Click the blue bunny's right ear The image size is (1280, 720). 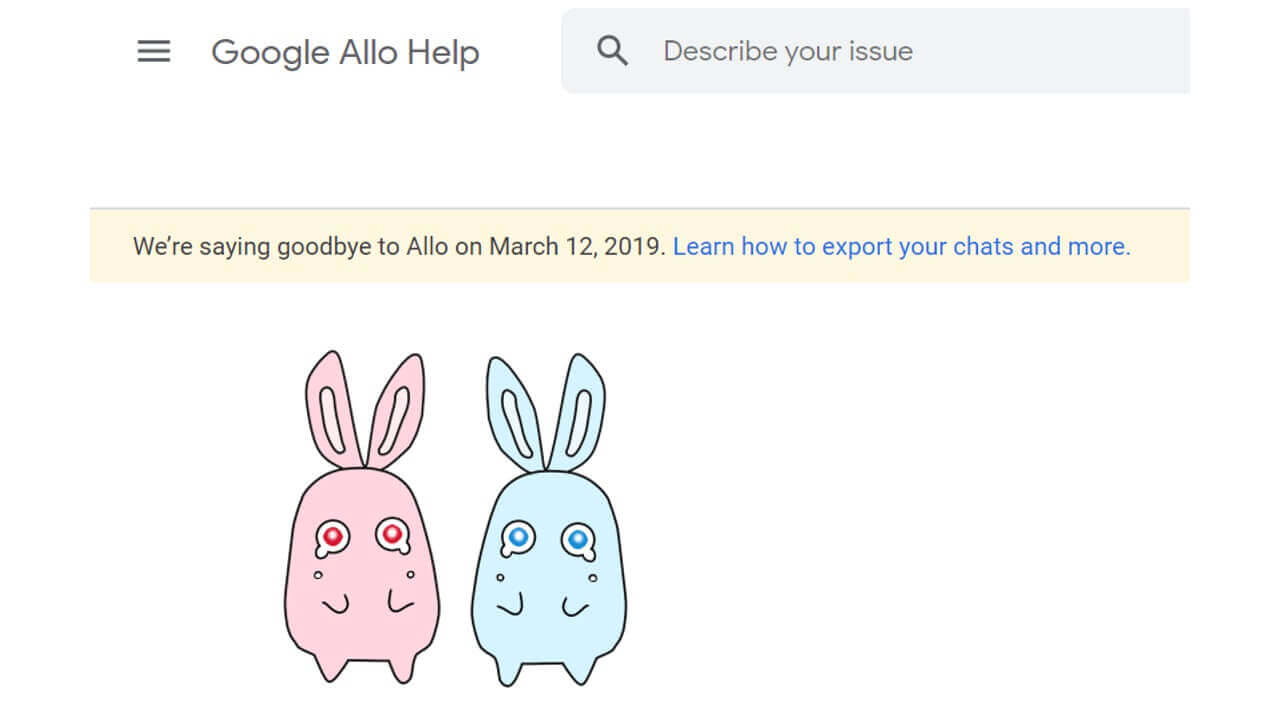[580, 412]
